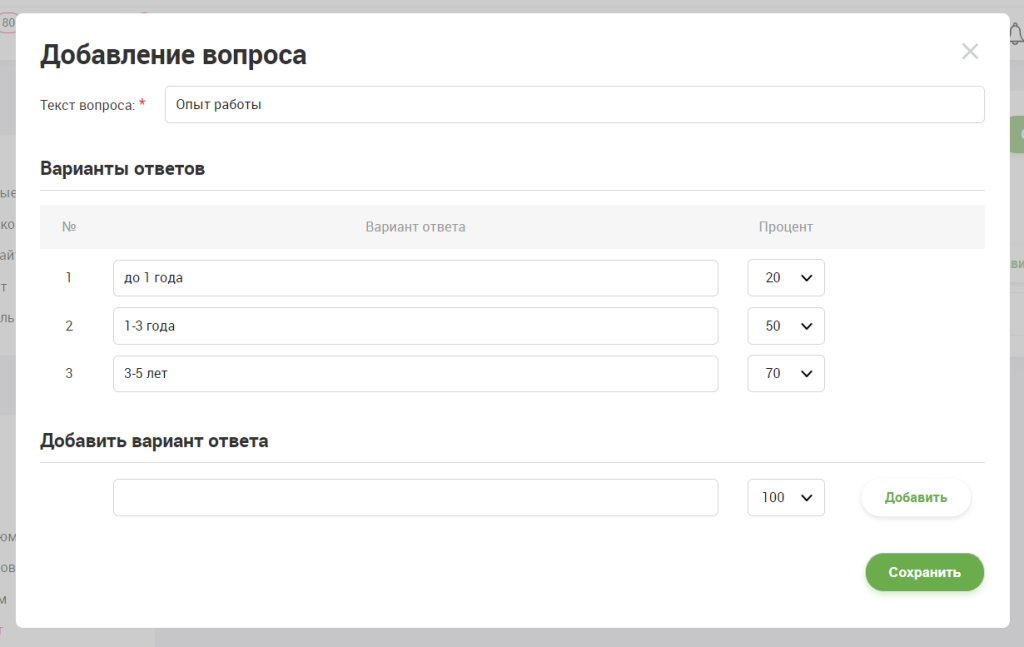Click the Процент column header
This screenshot has width=1024, height=647.
click(x=786, y=227)
